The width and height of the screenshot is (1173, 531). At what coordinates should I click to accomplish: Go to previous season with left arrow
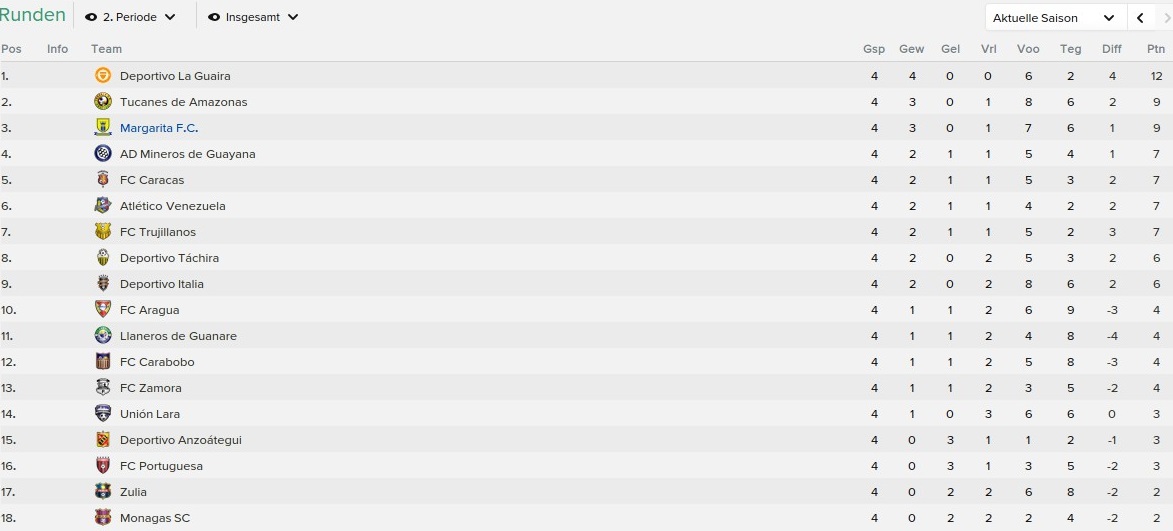pos(1140,18)
